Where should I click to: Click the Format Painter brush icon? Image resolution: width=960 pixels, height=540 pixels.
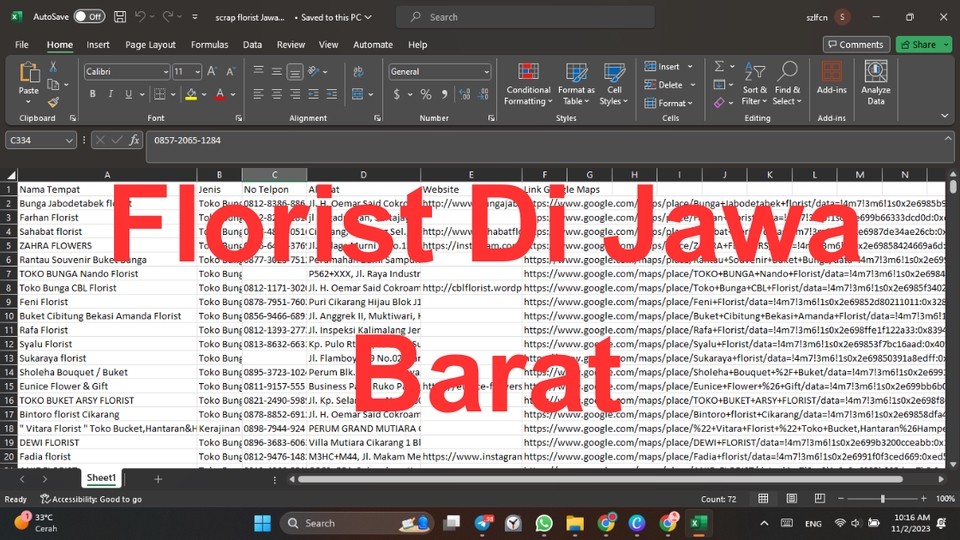tap(53, 102)
